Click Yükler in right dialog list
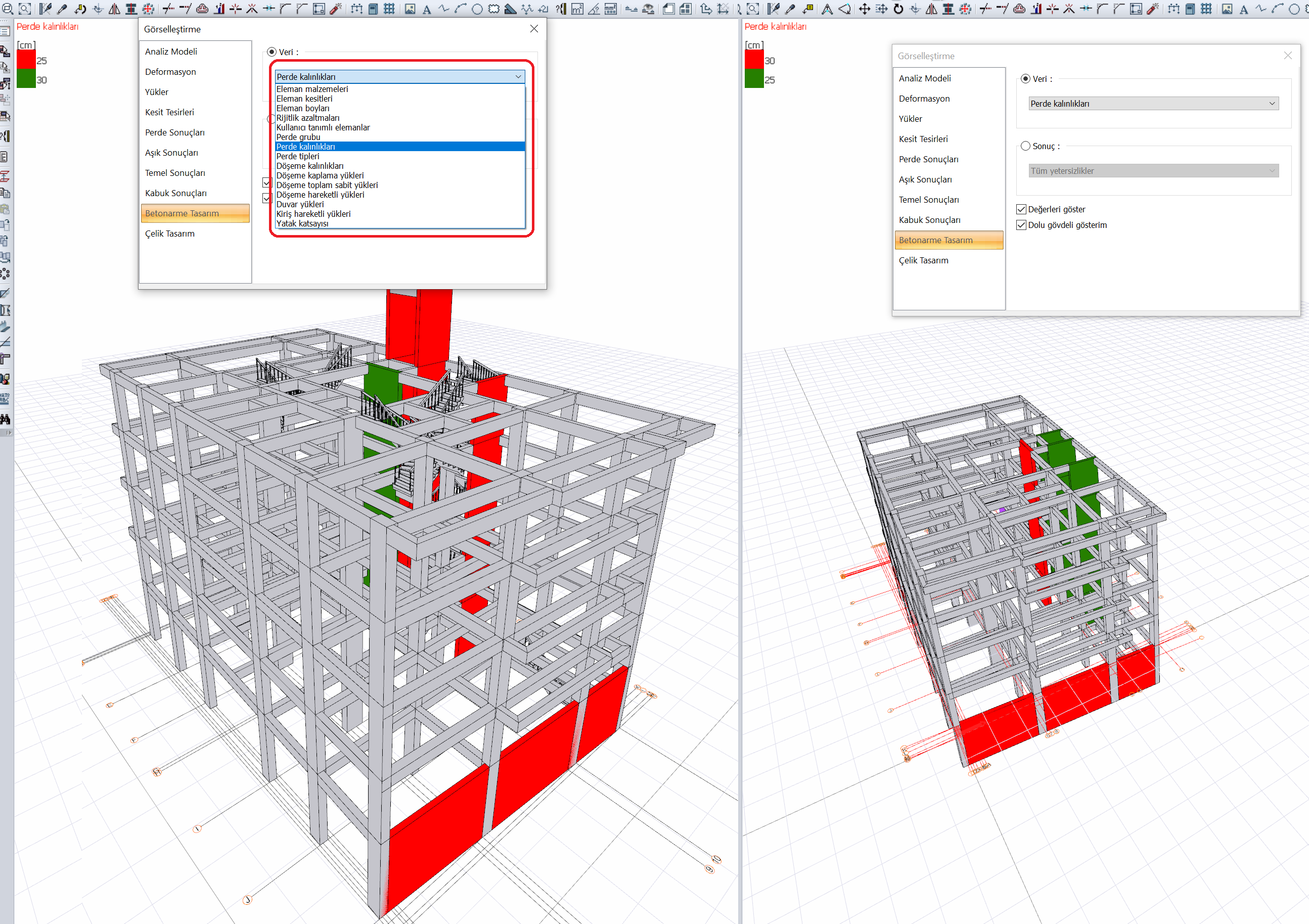1309x924 pixels. point(949,119)
